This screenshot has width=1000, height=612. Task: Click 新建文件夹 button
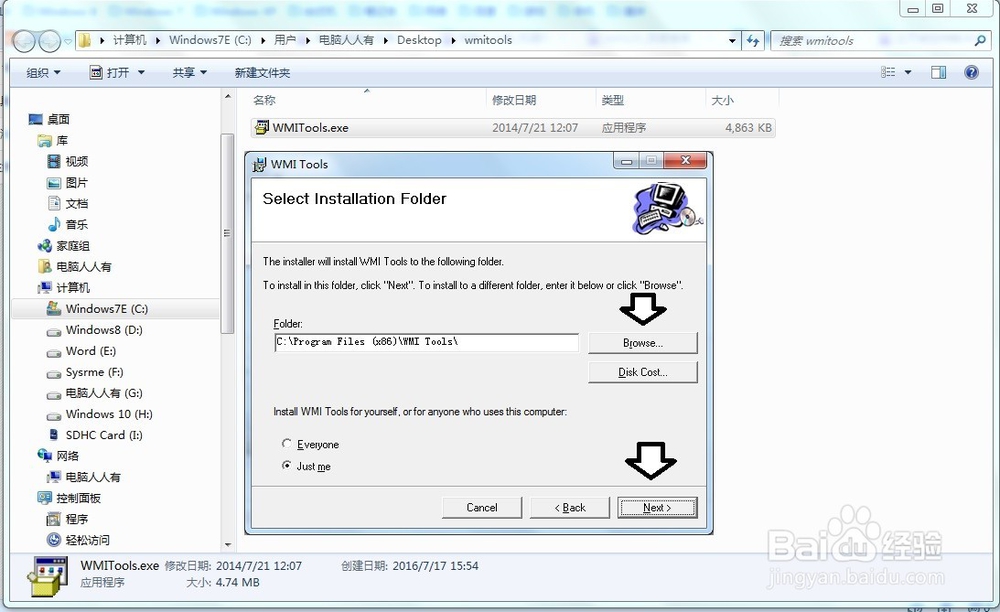262,73
